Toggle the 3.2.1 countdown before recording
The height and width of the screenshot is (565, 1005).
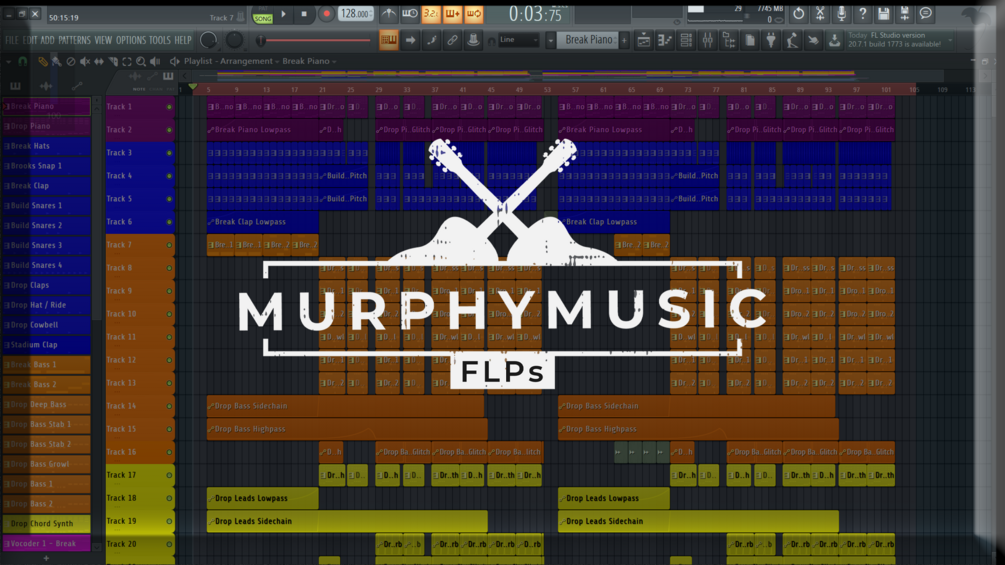[x=431, y=13]
